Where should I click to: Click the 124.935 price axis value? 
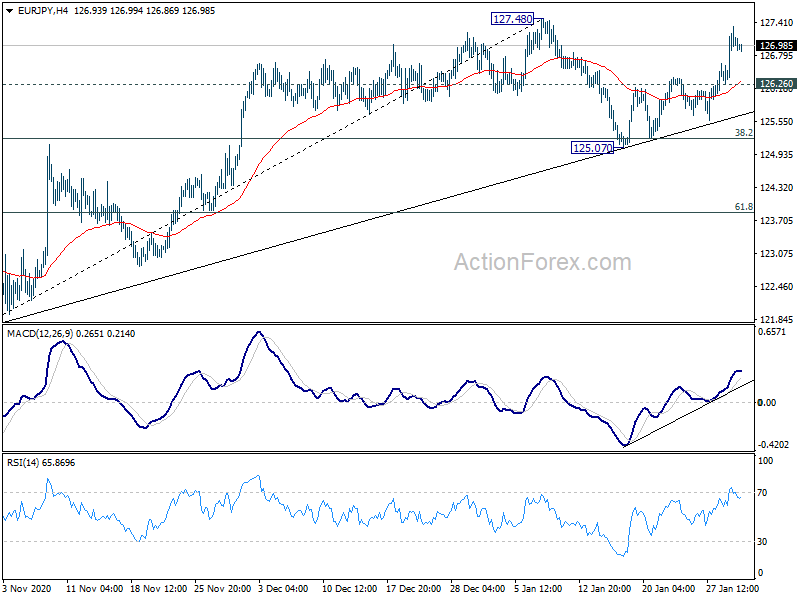tap(777, 155)
